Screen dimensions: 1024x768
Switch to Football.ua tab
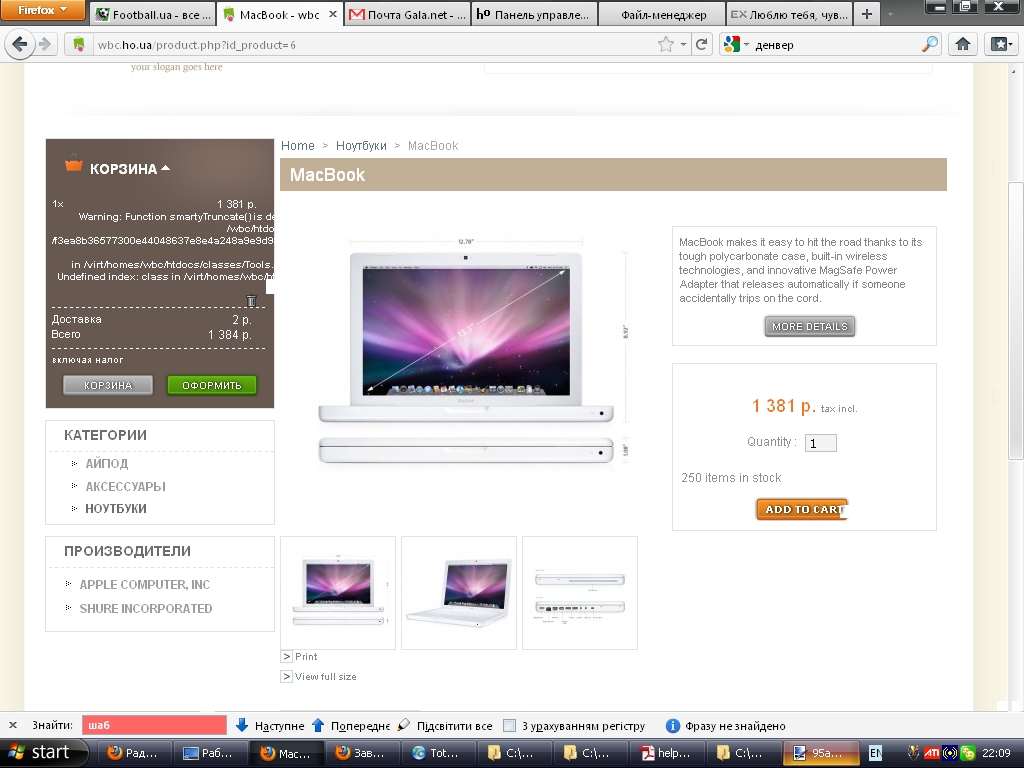pyautogui.click(x=153, y=14)
